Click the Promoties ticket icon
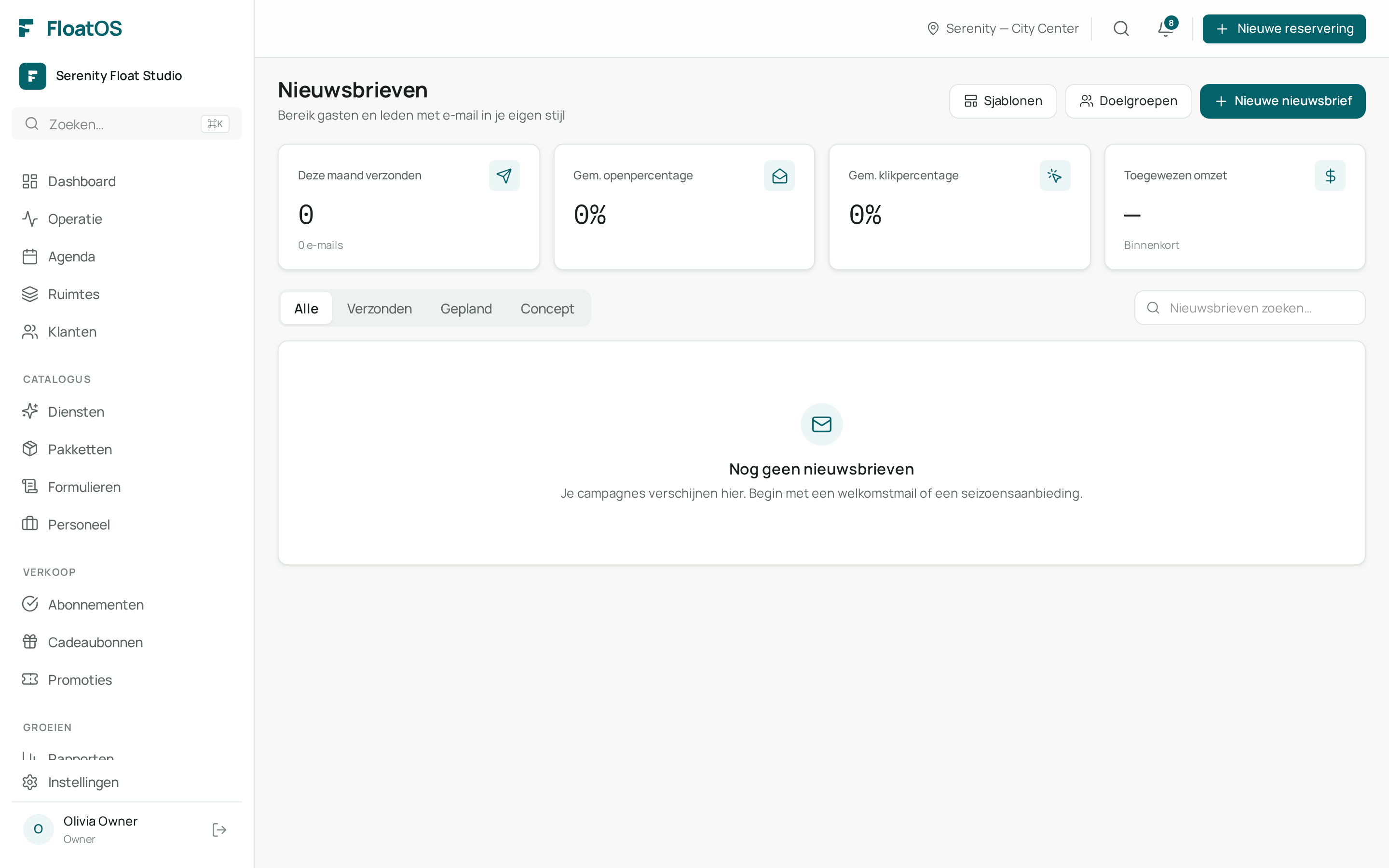This screenshot has width=1389, height=868. pos(30,680)
